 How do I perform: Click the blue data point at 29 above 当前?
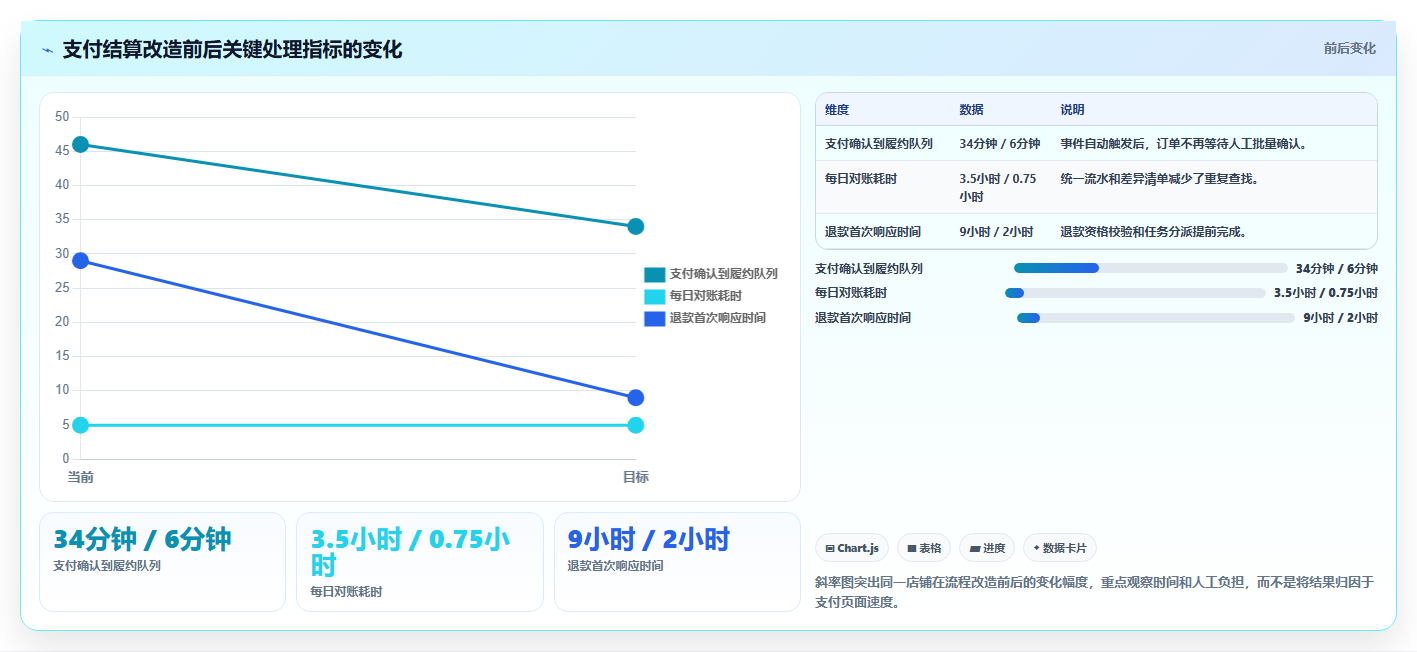[x=81, y=261]
